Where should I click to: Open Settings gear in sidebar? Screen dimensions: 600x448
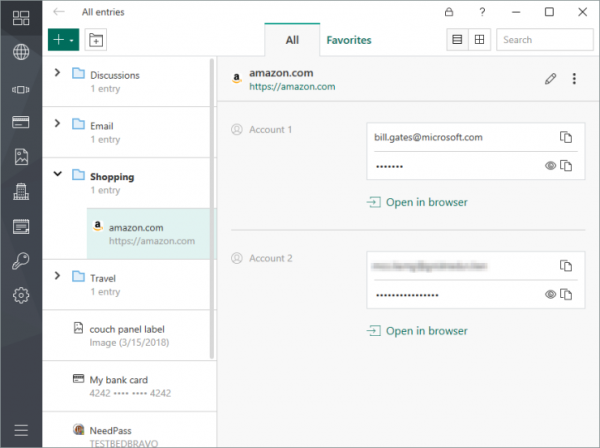point(21,296)
